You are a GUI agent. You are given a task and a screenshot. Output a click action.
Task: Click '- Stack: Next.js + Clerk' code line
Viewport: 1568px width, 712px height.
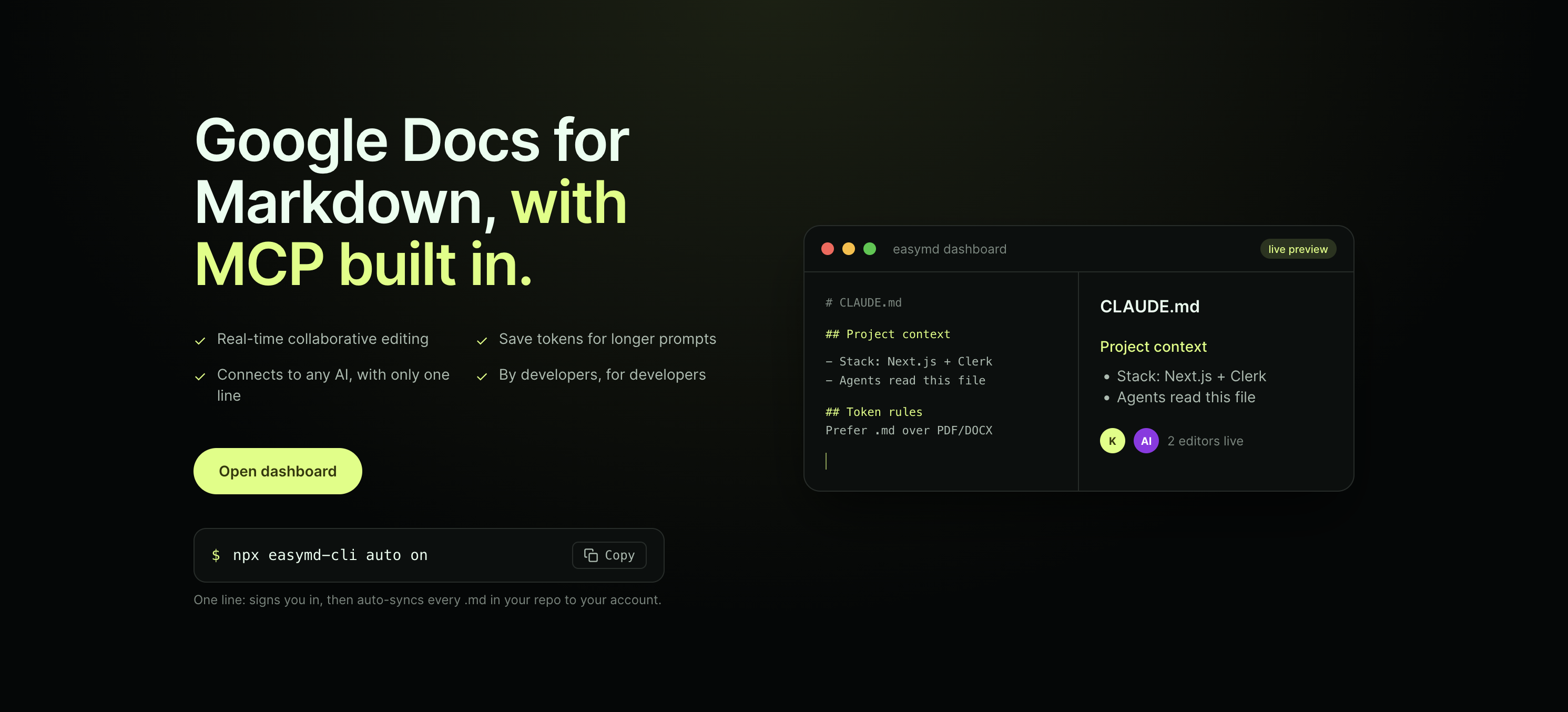(x=909, y=361)
